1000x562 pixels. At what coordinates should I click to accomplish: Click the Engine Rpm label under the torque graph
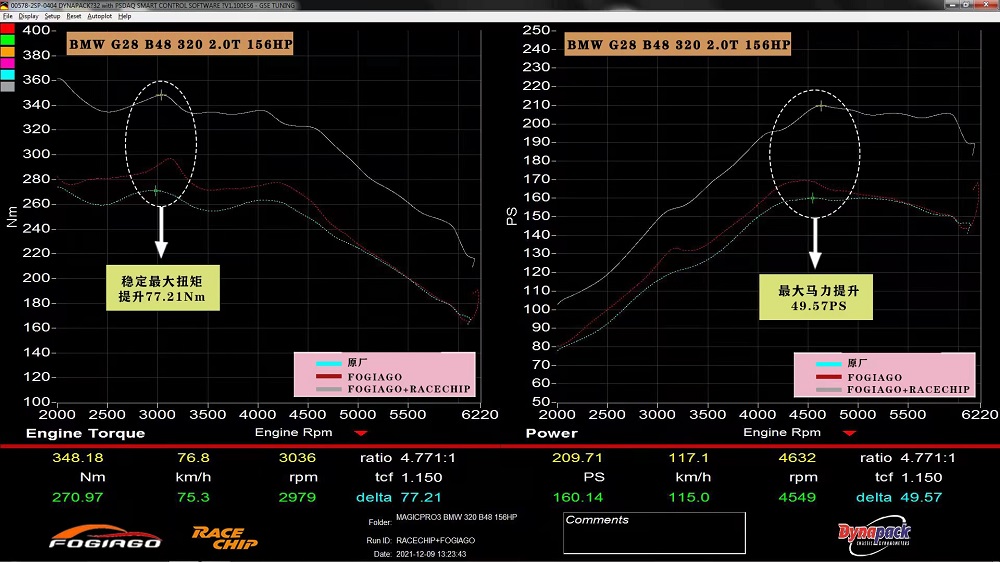(x=293, y=433)
